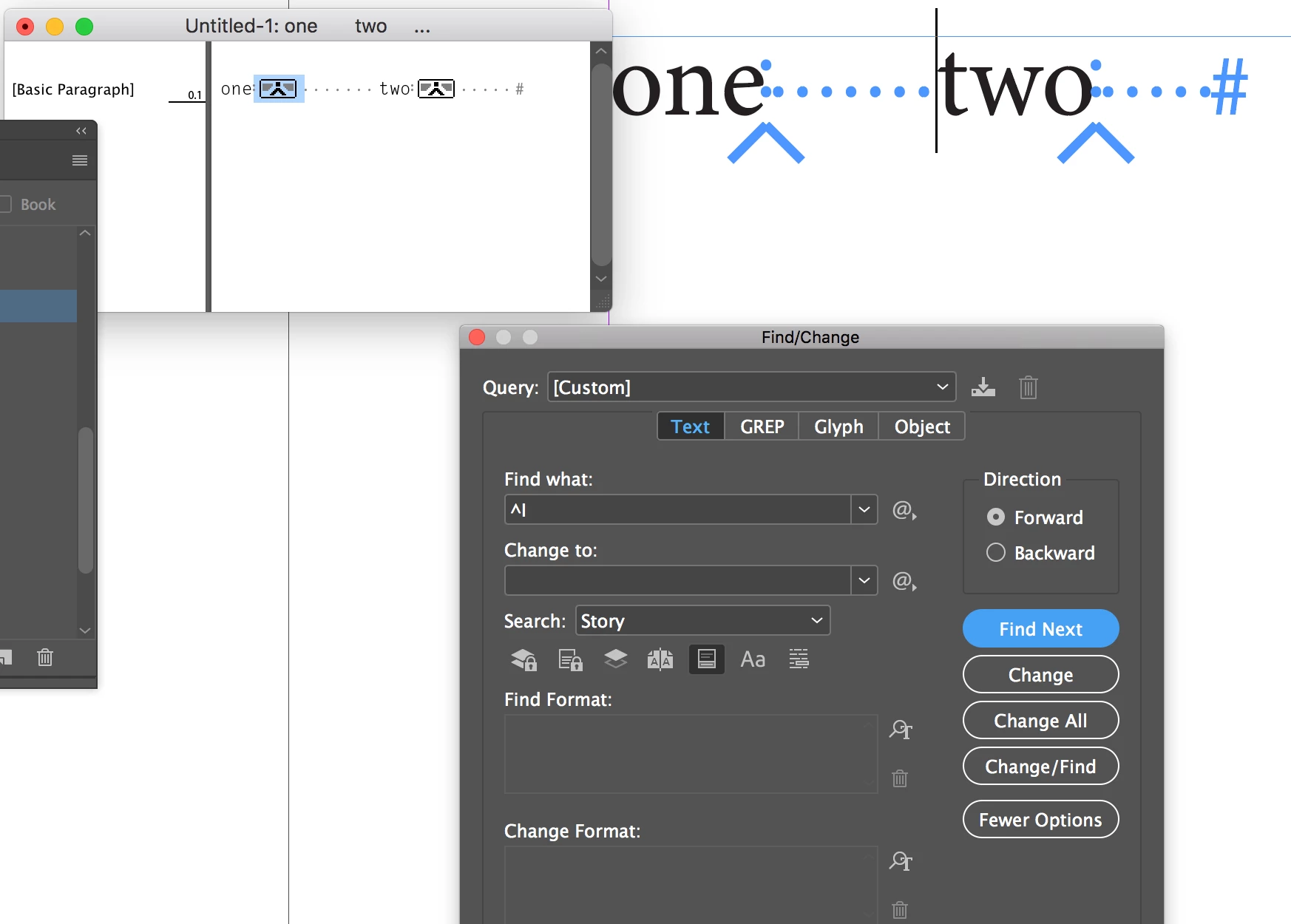Screen dimensions: 1291x924
Task: Switch to the Glyph tab
Action: 838,427
